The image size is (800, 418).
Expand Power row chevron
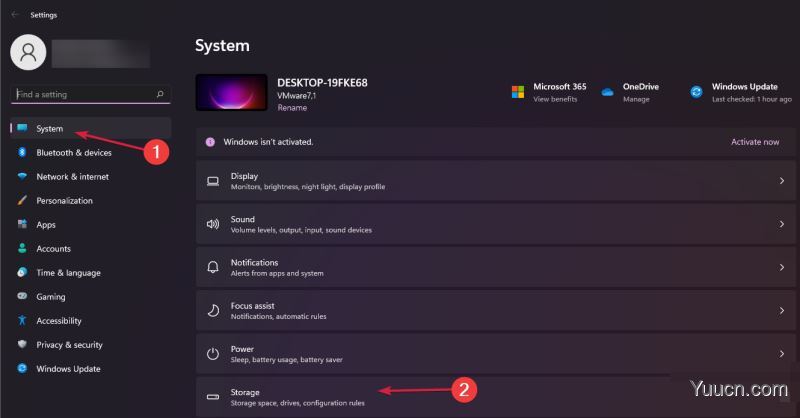tap(782, 354)
